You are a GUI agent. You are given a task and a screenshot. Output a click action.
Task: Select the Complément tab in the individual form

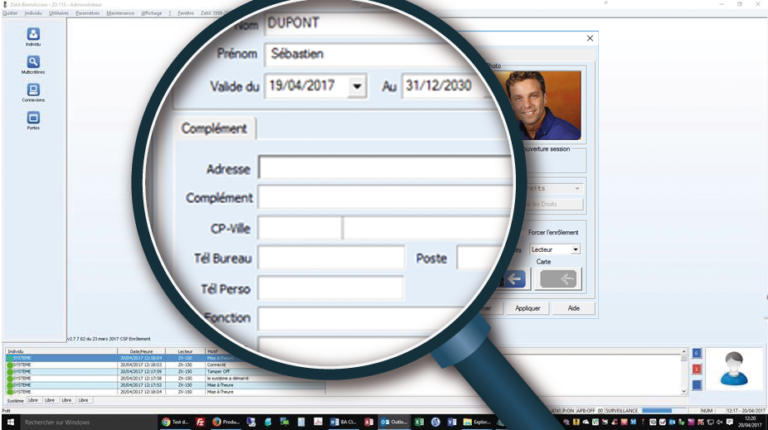click(x=214, y=128)
